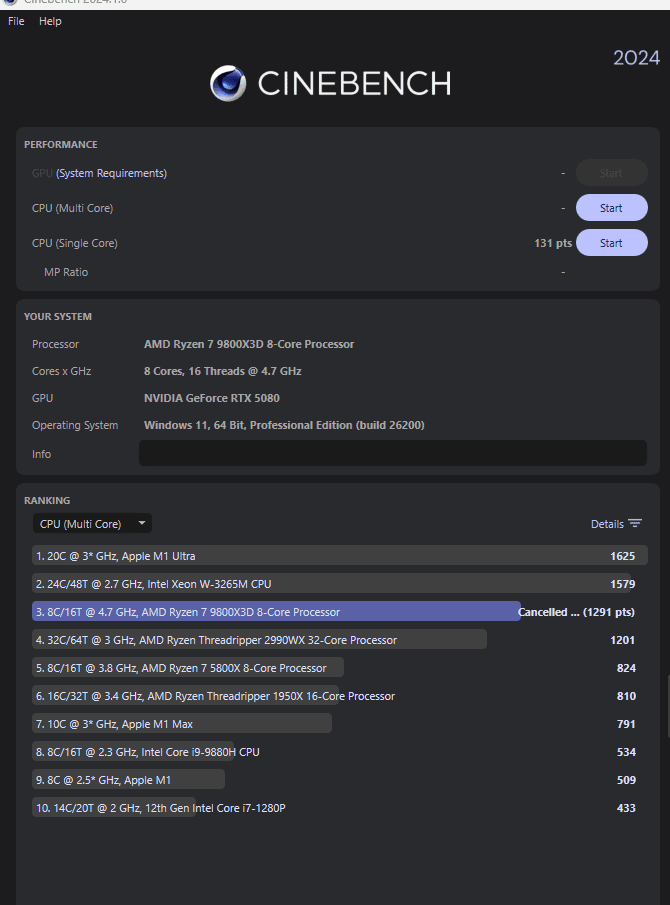Click the 824 score value
Viewport: 670px width, 905px height.
click(626, 668)
